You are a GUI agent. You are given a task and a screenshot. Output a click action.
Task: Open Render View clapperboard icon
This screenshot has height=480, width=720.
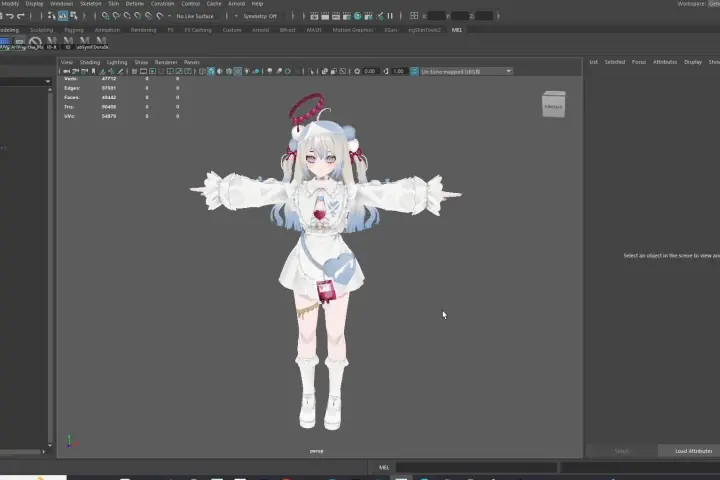(x=314, y=16)
